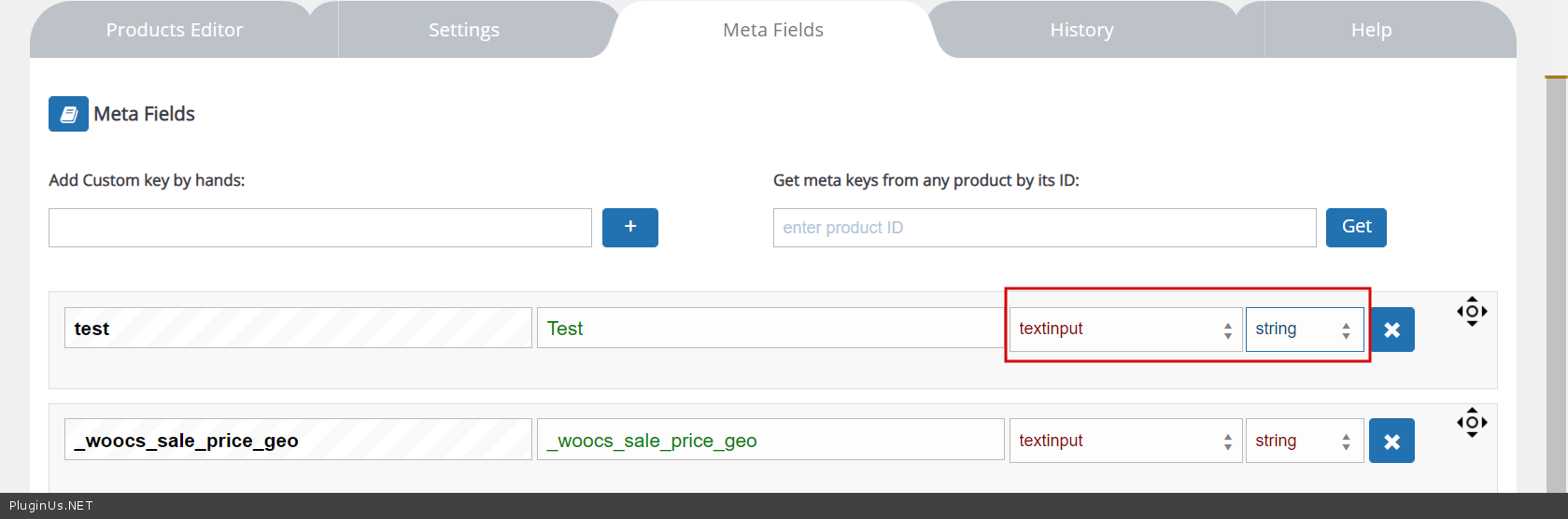Image resolution: width=1568 pixels, height=519 pixels.
Task: Click the page vertical scrollbar
Action: pos(1556,280)
